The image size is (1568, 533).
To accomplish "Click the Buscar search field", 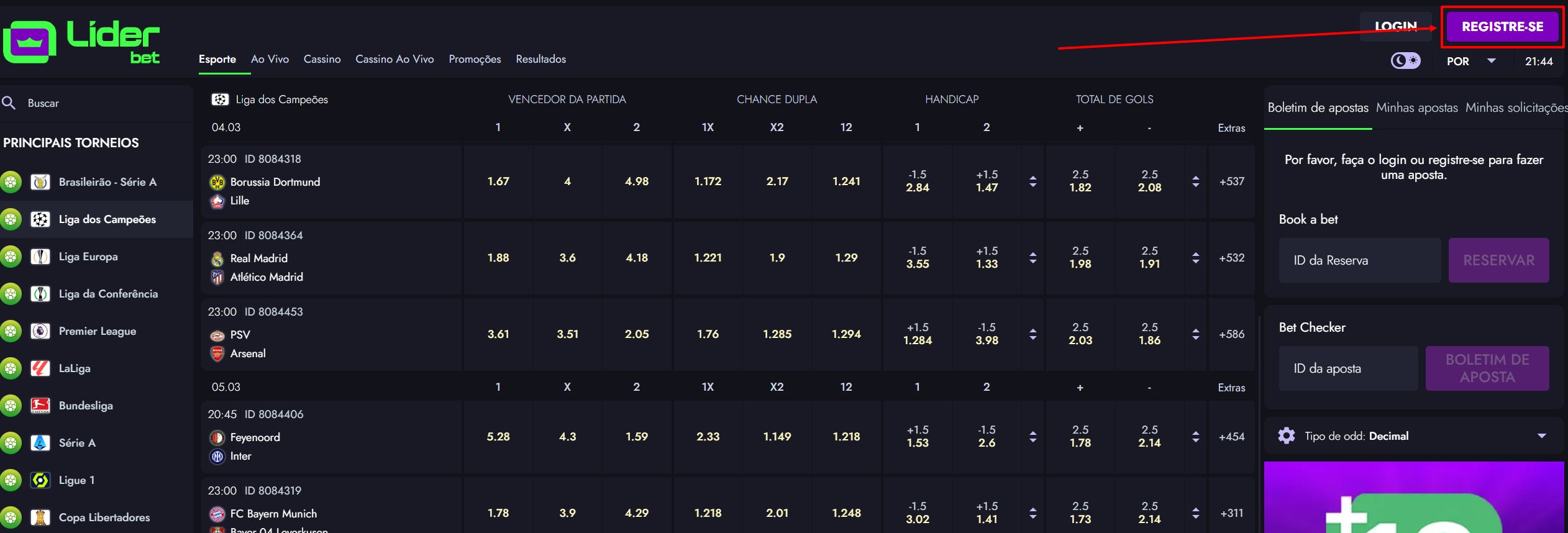I will 96,103.
